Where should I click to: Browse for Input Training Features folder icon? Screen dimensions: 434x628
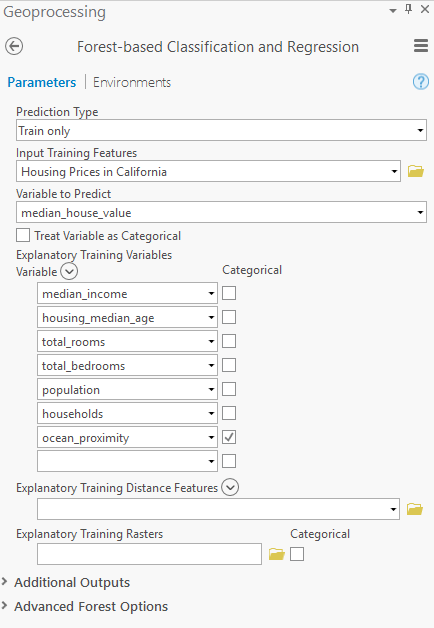pyautogui.click(x=416, y=171)
